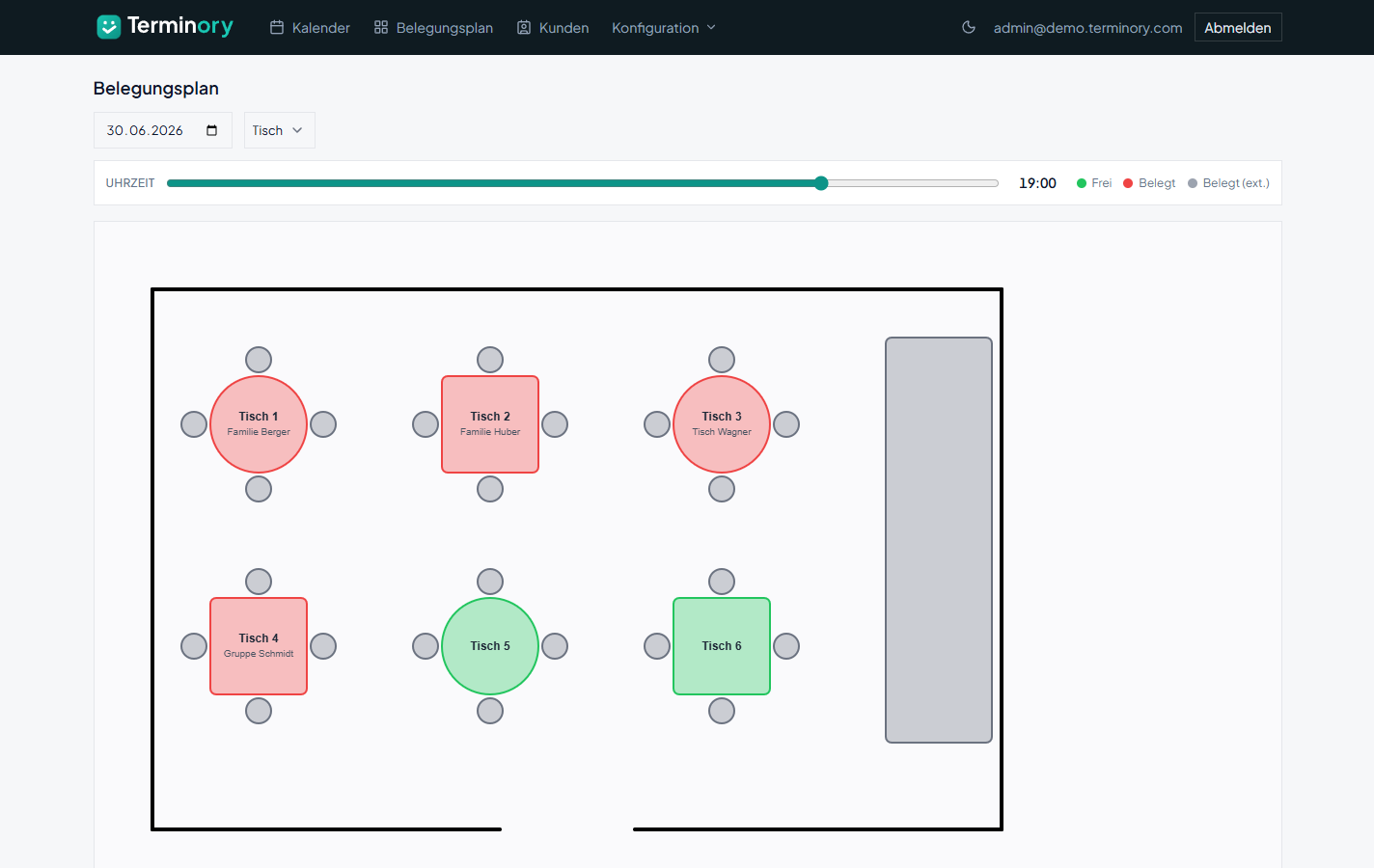Click the Belegungsplan page heading

coord(156,89)
